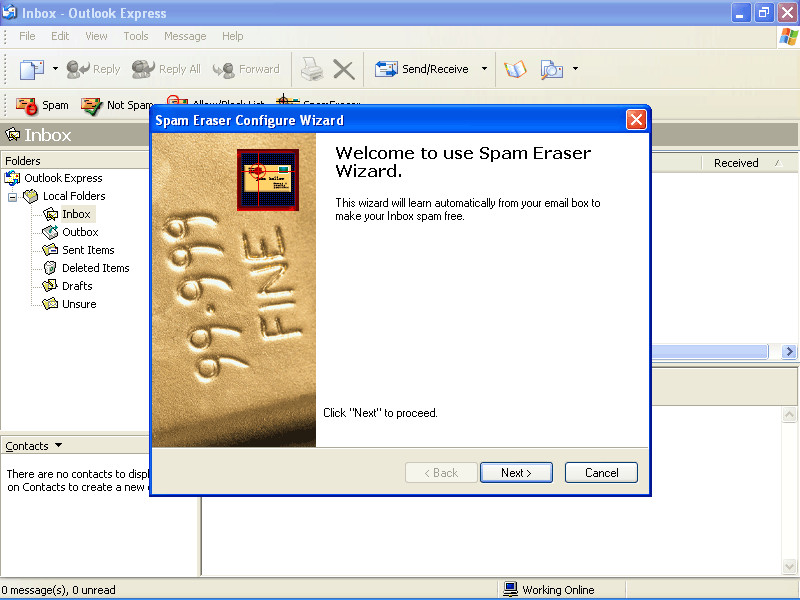This screenshot has width=800, height=600.
Task: Click the Reply toolbar button
Action: pyautogui.click(x=93, y=69)
